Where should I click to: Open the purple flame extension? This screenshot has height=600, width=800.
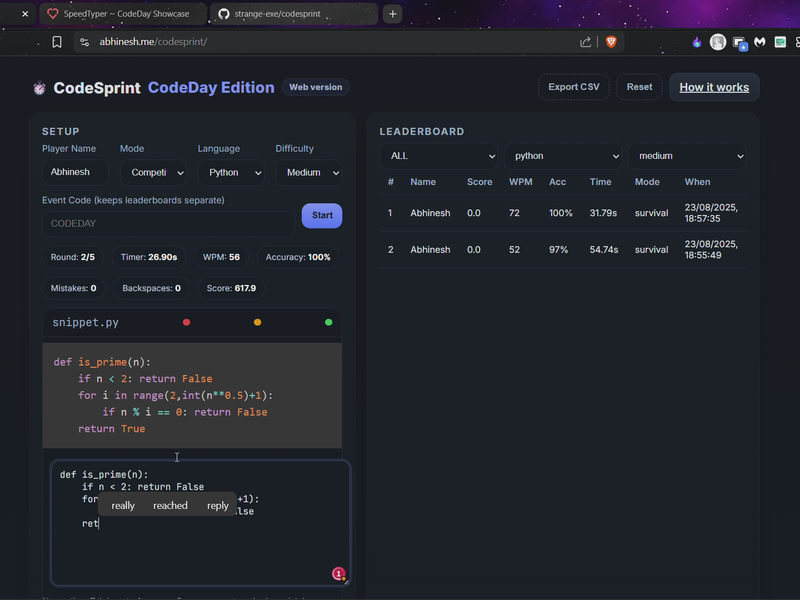(x=697, y=42)
